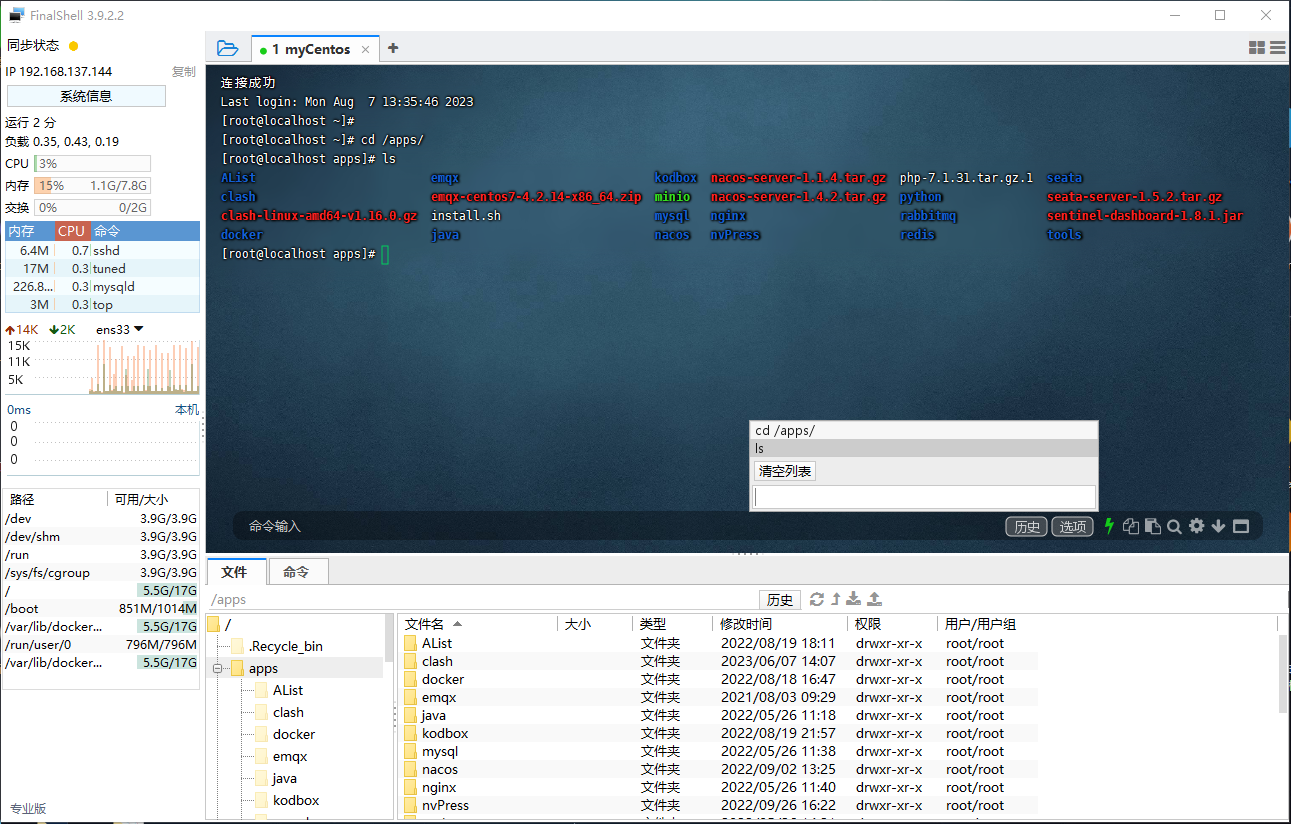Select mysql folder in file list
This screenshot has width=1291, height=824.
pos(717,751)
